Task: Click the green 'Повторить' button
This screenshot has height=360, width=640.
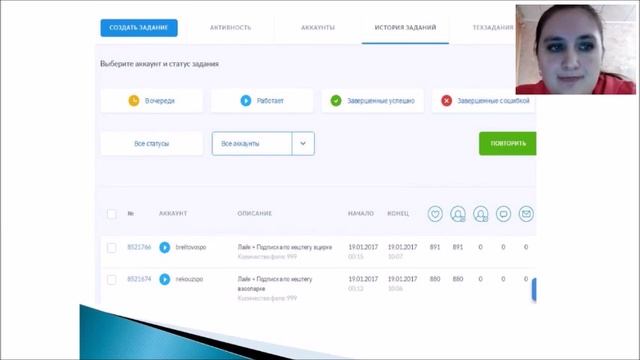Action: coord(508,144)
